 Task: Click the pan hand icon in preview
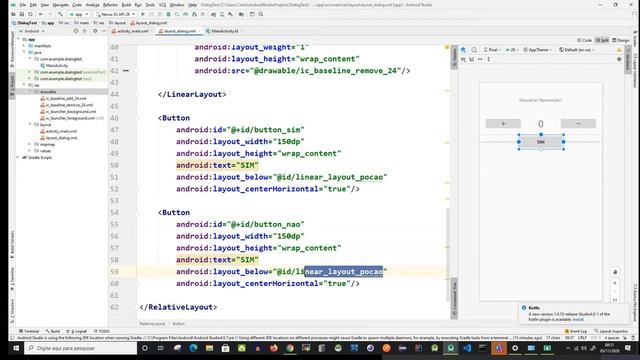(615, 272)
